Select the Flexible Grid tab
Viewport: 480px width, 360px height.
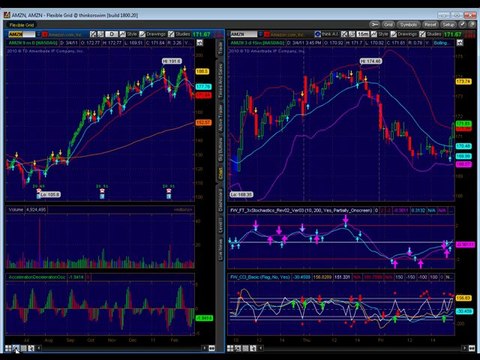click(x=22, y=25)
